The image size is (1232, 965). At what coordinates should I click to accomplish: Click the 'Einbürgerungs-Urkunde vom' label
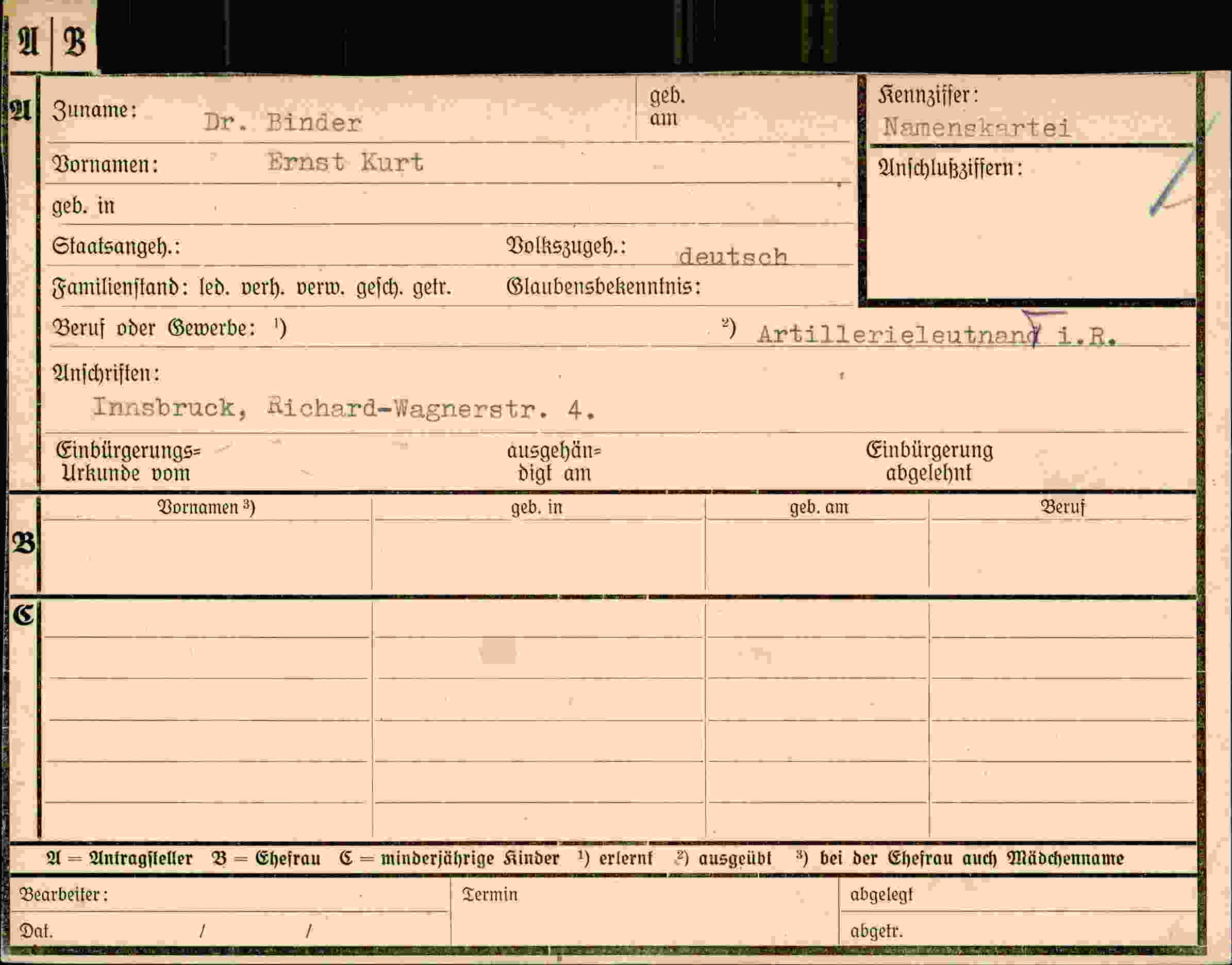tap(128, 461)
